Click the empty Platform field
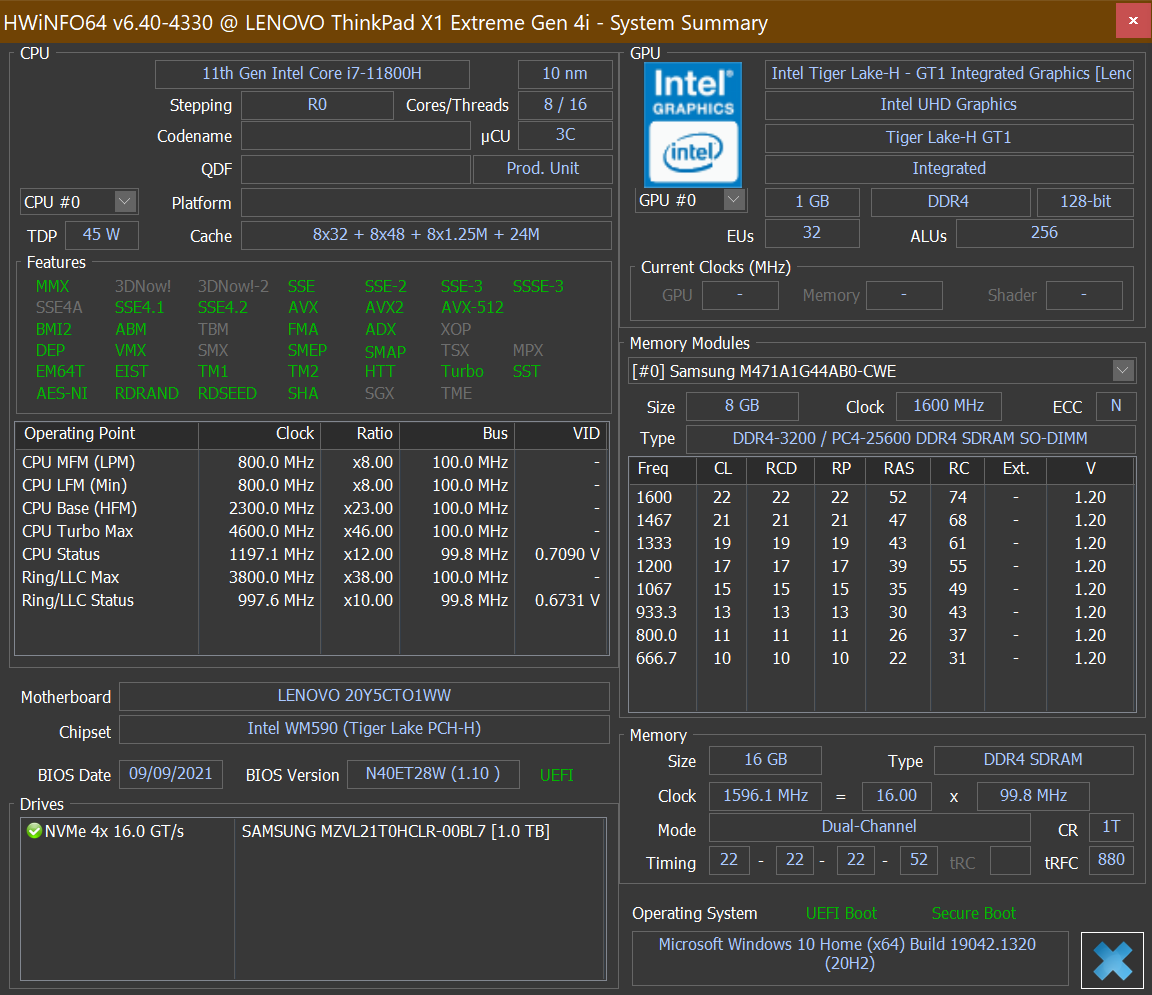The image size is (1152, 995). (426, 203)
